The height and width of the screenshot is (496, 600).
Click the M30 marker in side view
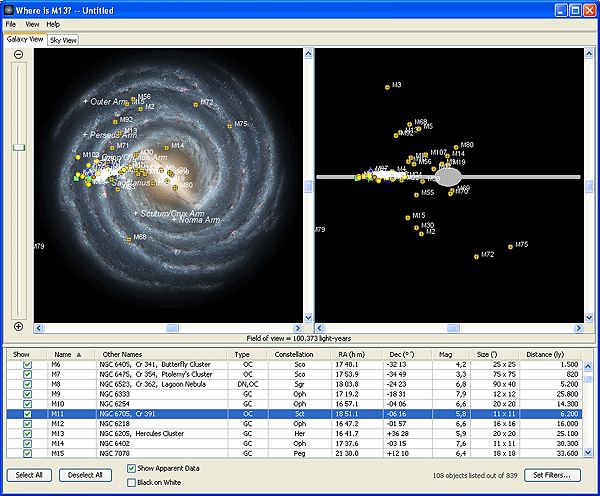pyautogui.click(x=416, y=227)
